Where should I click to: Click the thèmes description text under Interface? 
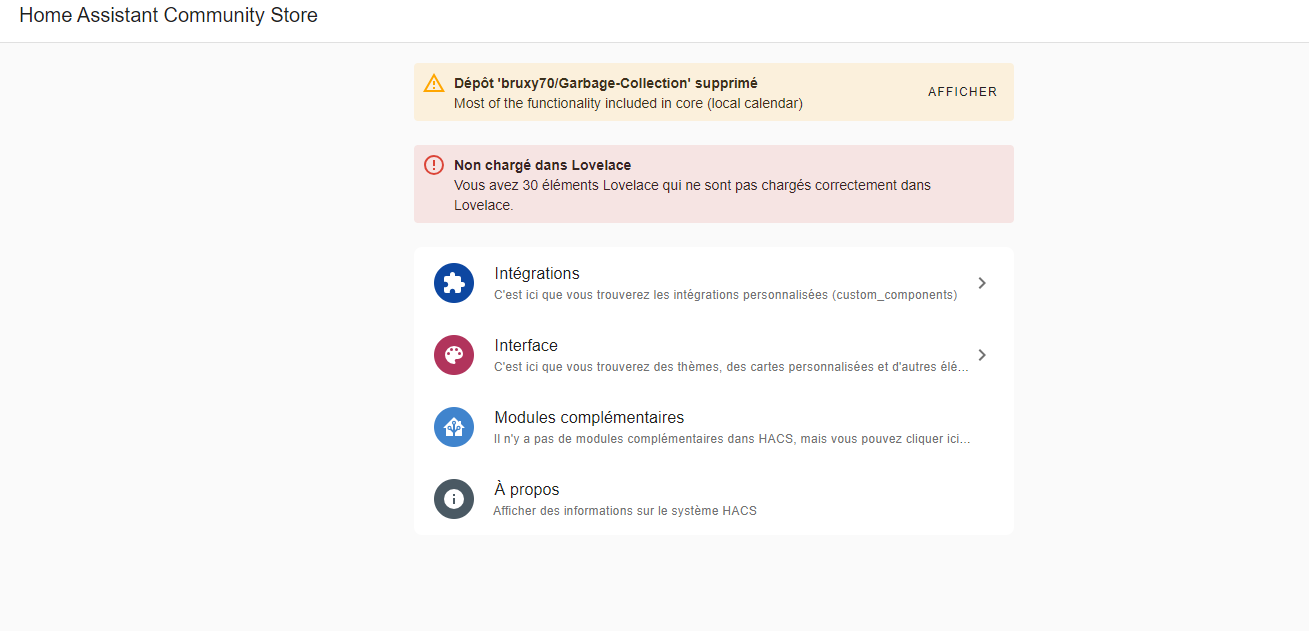tap(731, 367)
